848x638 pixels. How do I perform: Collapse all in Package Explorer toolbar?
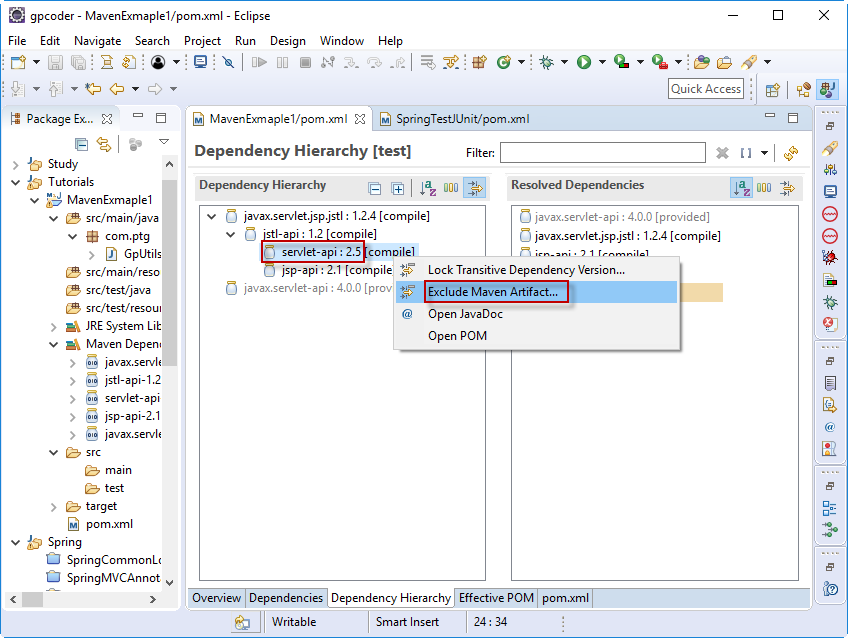tap(81, 144)
